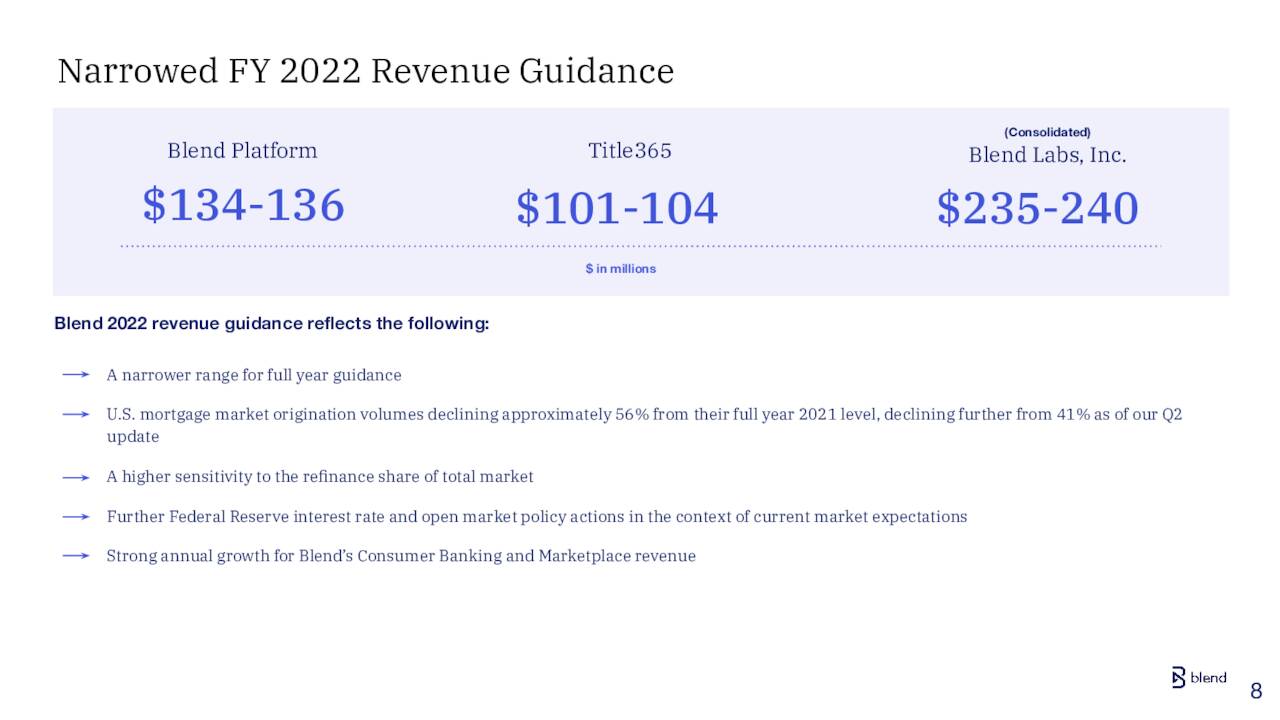
Task: Click the '$ in millions' note
Action: click(621, 269)
